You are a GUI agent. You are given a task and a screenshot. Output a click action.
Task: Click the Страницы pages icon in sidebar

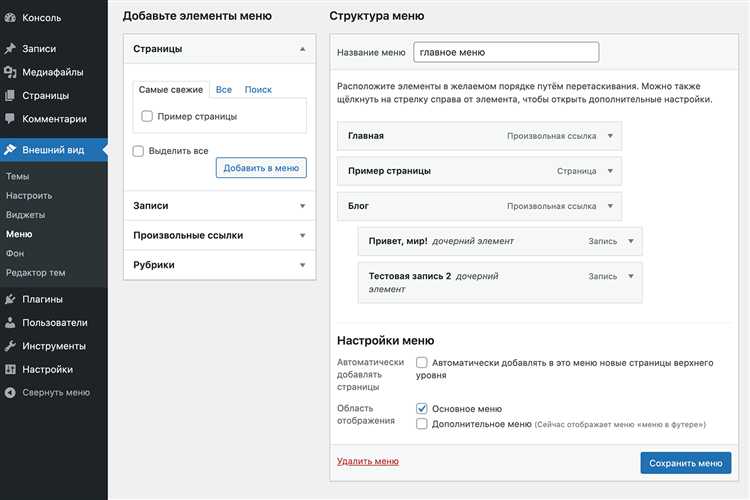[10, 96]
